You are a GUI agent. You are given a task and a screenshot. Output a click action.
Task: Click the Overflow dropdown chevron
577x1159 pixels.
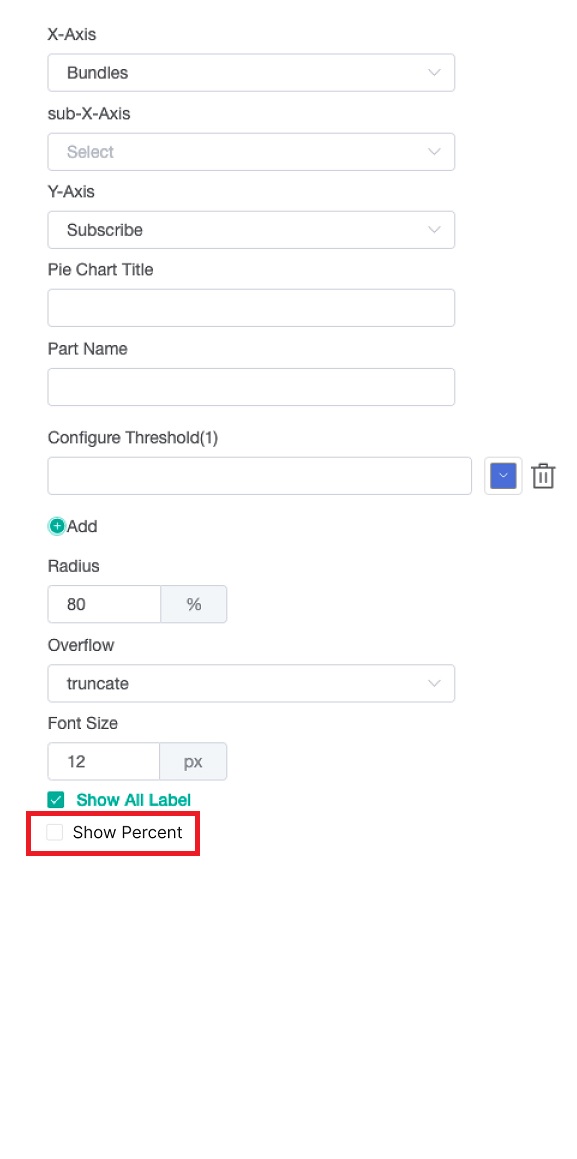pyautogui.click(x=434, y=684)
